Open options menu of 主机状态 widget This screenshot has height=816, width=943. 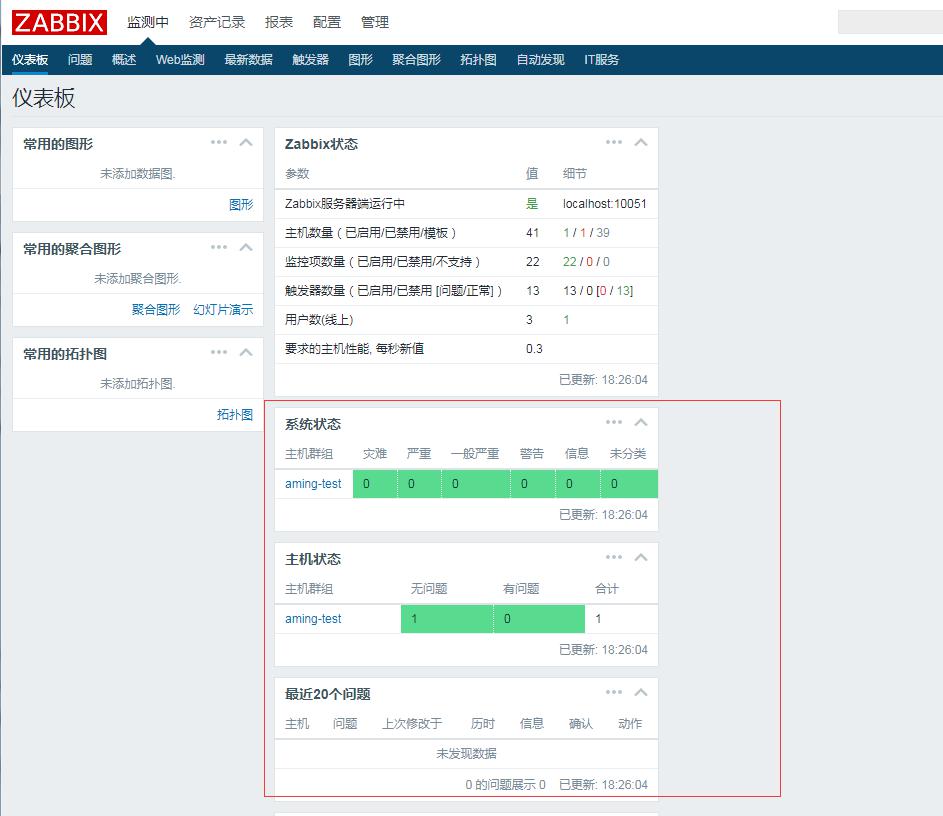614,557
